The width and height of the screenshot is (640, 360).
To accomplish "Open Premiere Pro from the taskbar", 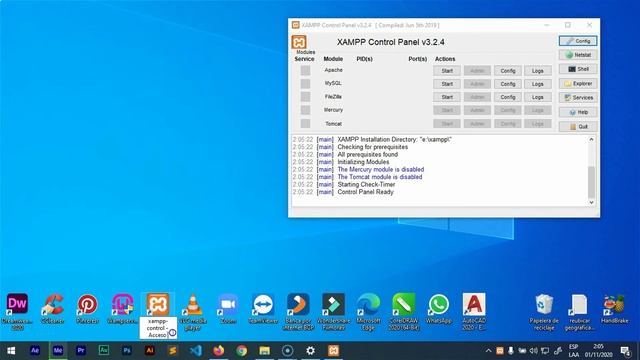I will [81, 351].
